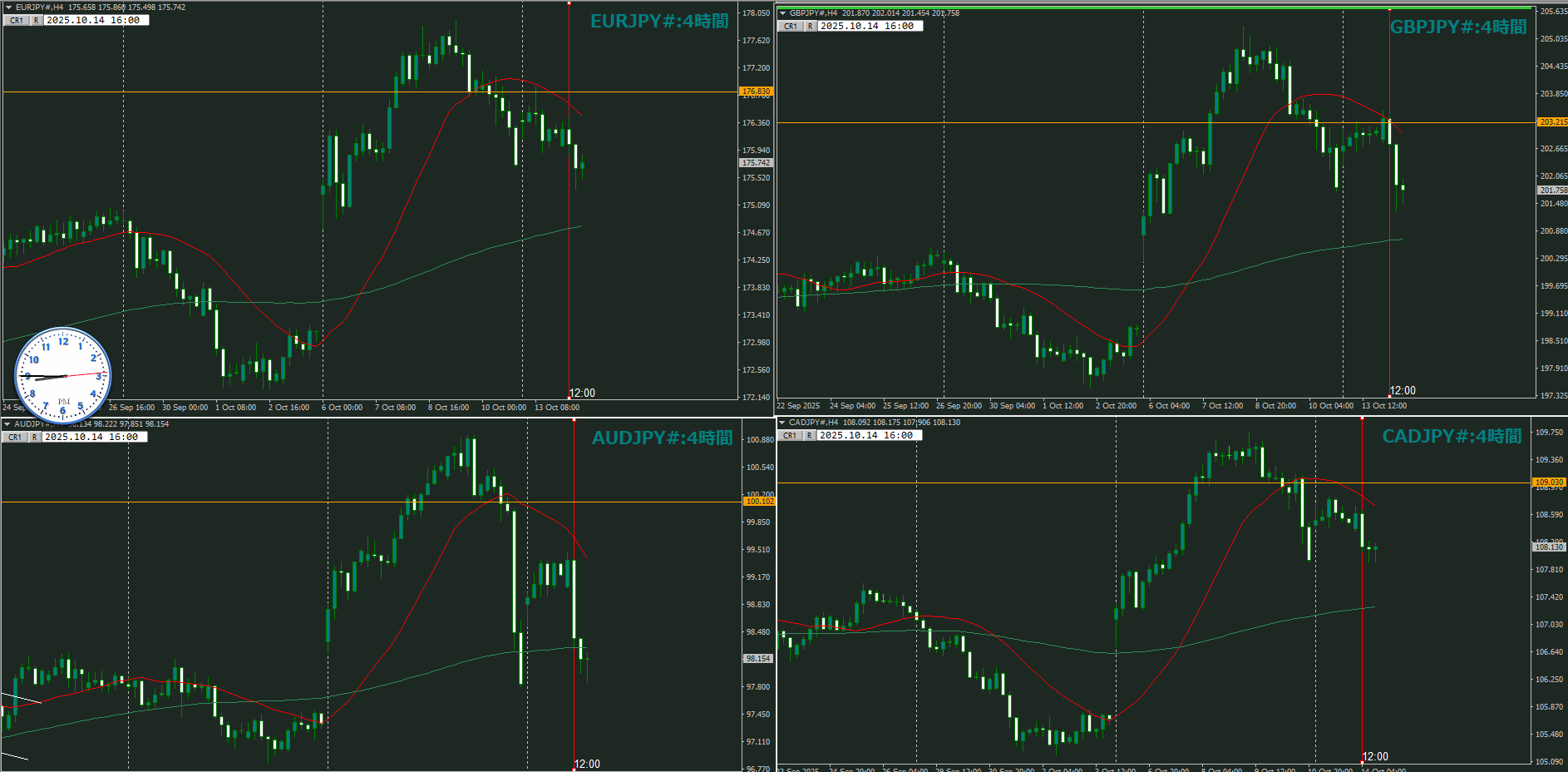Click the orange 109.030 price tag on CADJPY
This screenshot has width=1568, height=772.
1548,482
